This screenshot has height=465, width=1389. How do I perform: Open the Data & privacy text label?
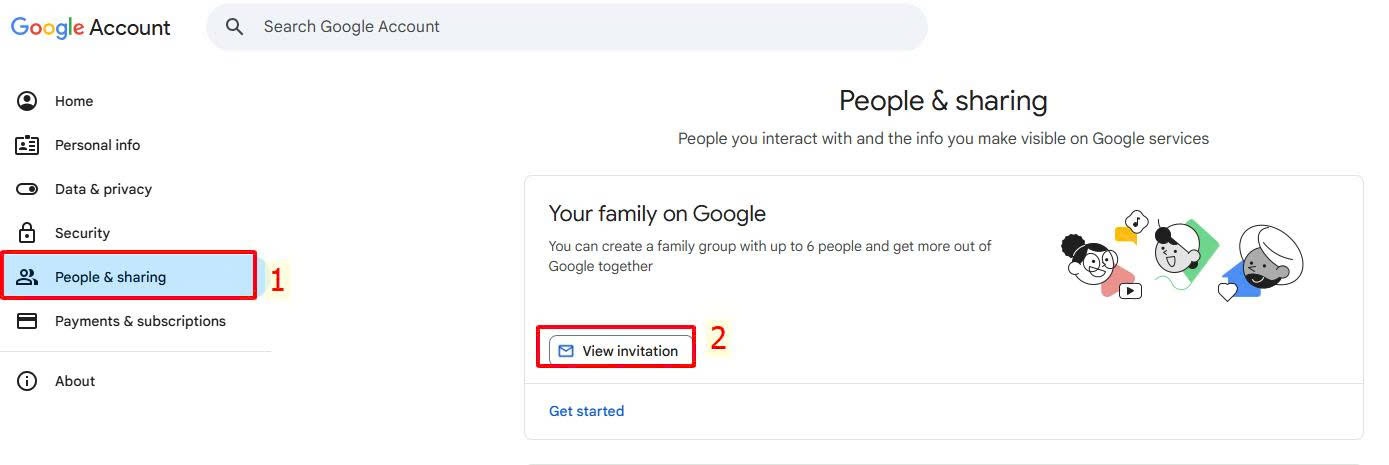click(103, 189)
